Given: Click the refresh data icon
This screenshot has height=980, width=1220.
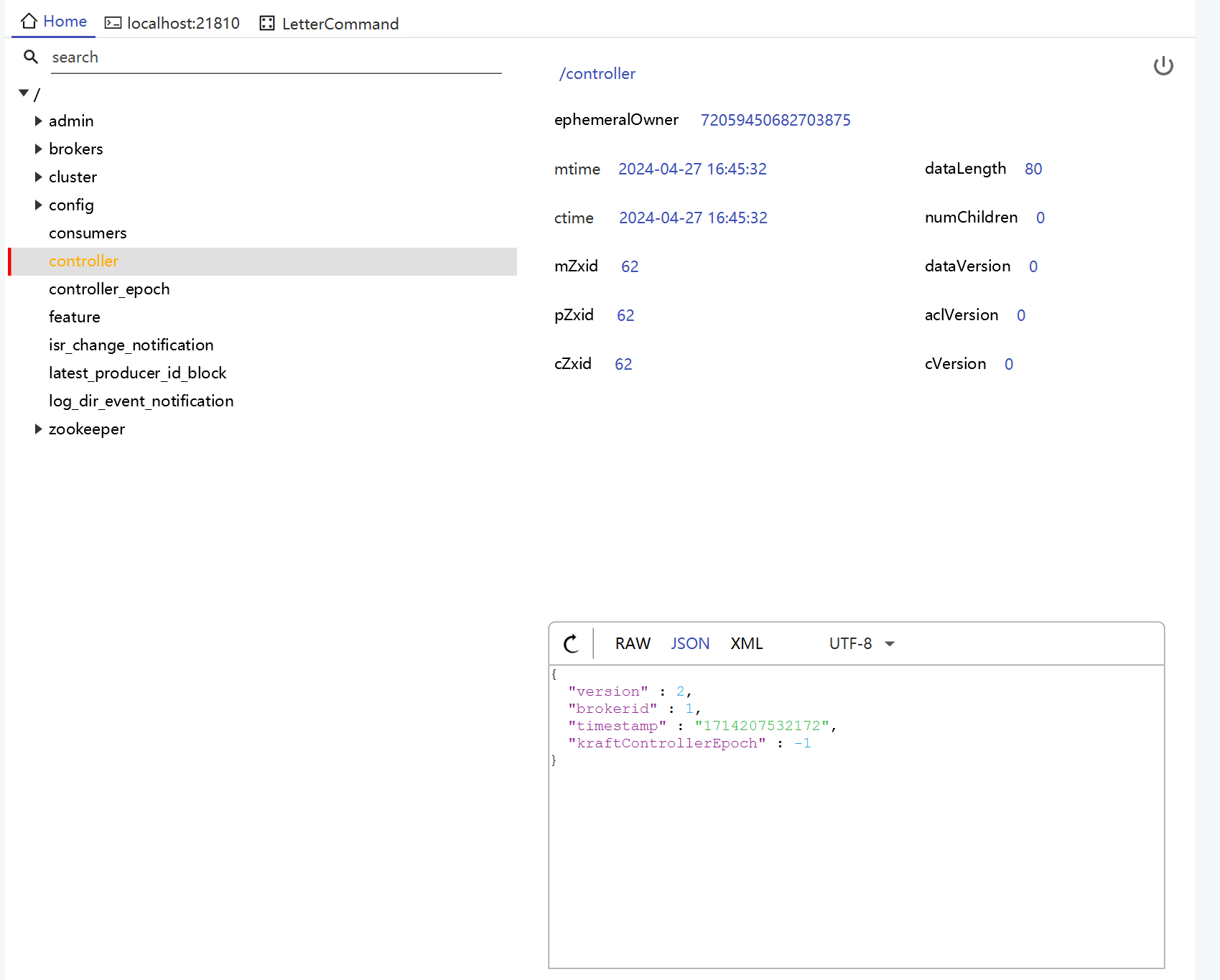Looking at the screenshot, I should [x=572, y=644].
